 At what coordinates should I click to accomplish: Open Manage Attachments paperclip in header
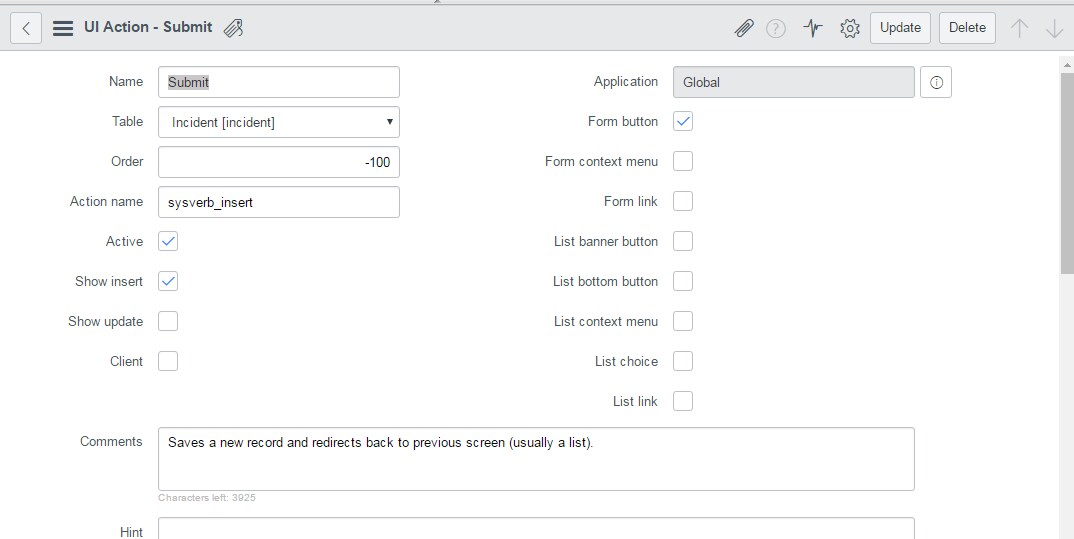click(744, 28)
